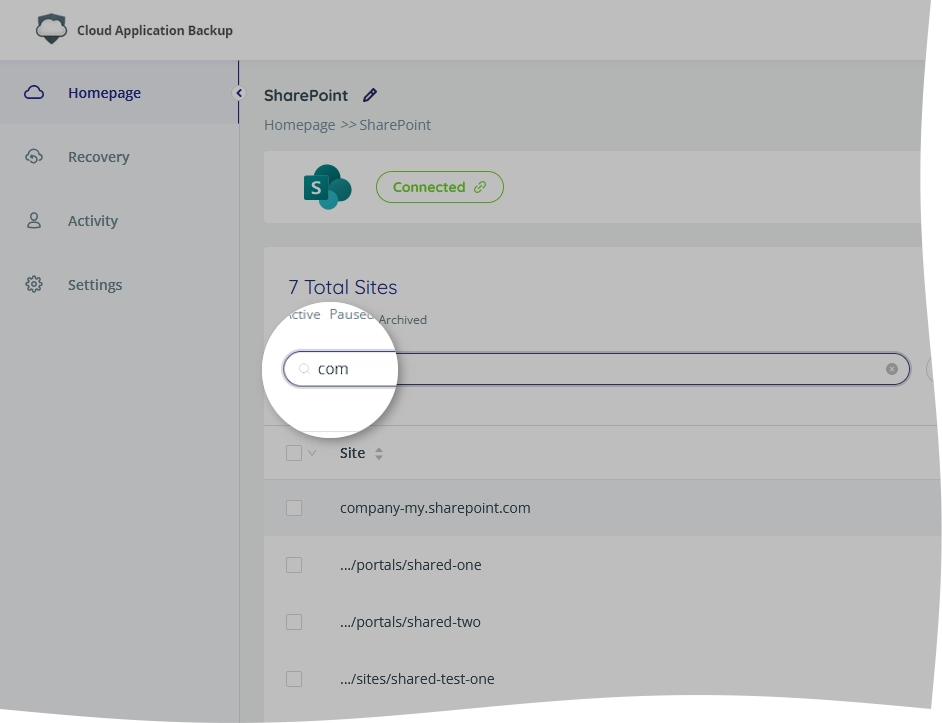Open the .../portals/shared-one site

pos(410,565)
